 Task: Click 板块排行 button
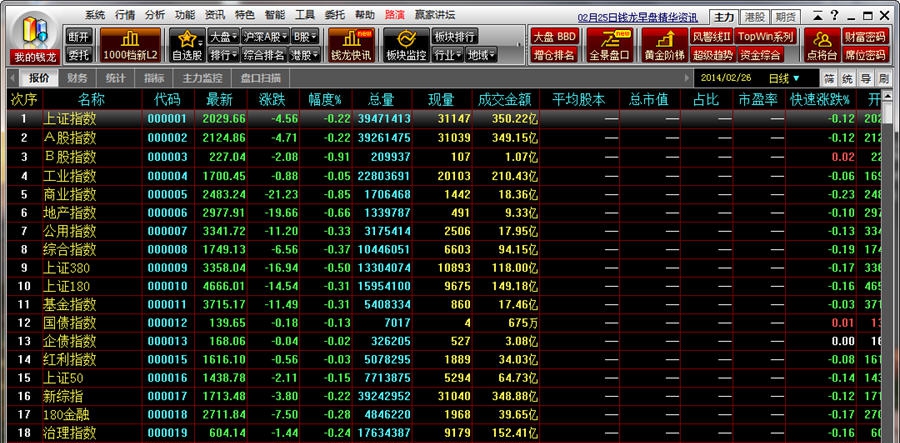[x=454, y=37]
